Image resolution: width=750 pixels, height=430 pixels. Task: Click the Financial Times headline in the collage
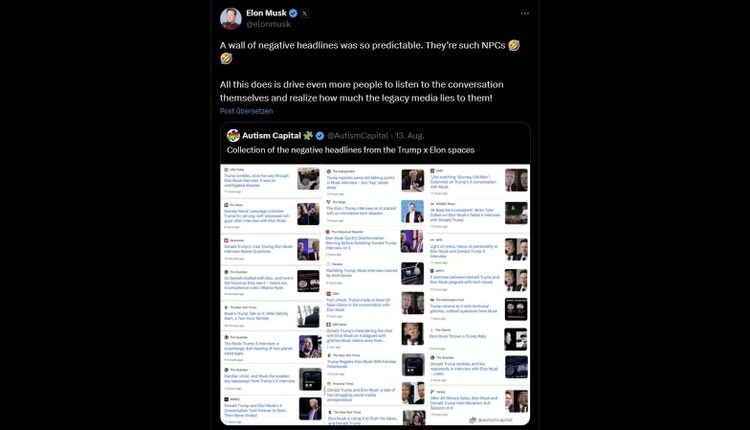click(x=361, y=393)
